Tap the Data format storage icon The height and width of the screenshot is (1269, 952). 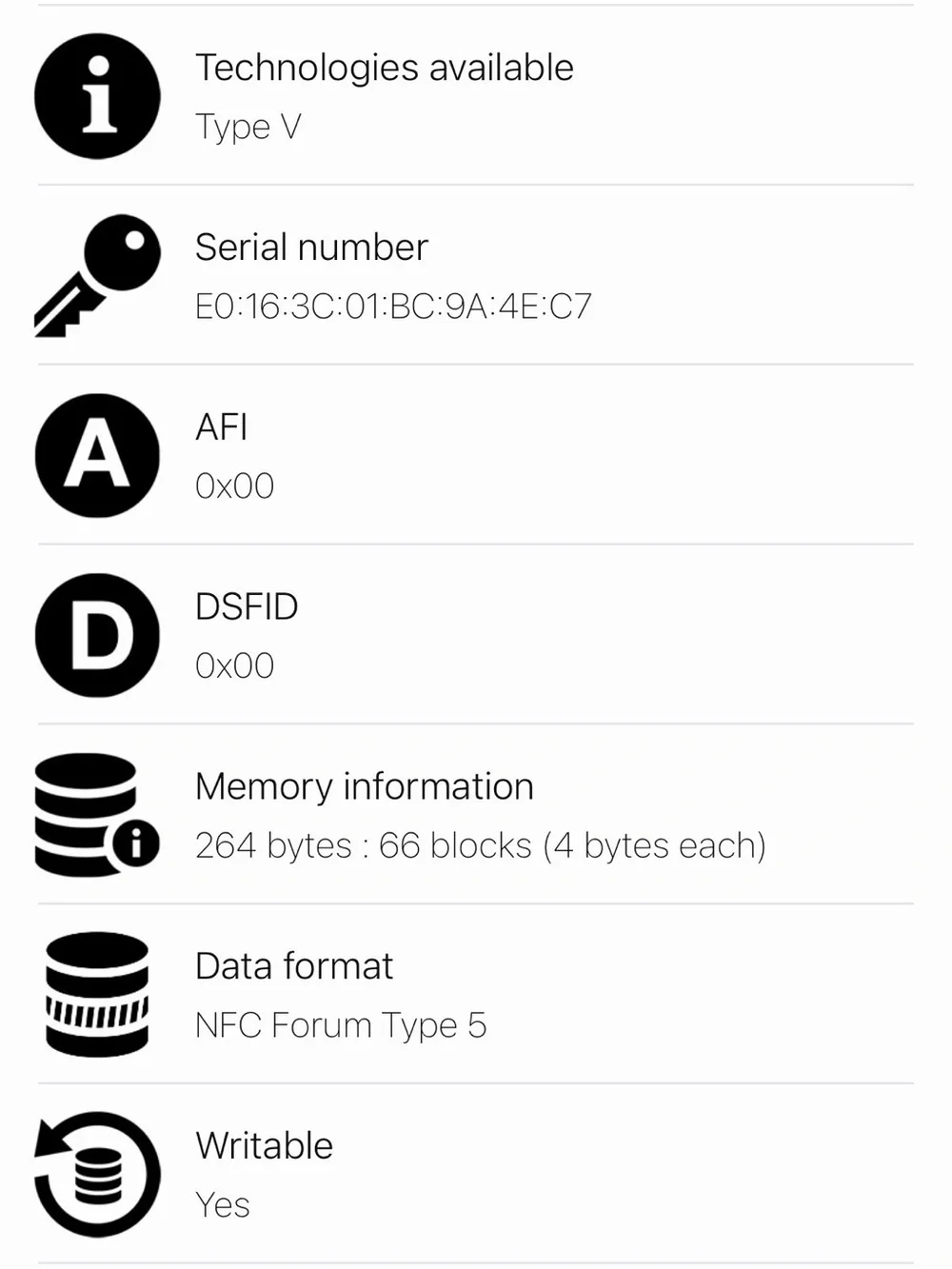(x=97, y=994)
